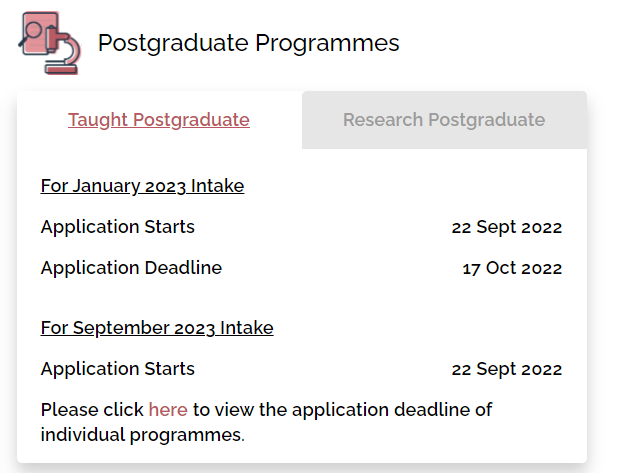Click the microscope icon beside Postgraduate Programmes

62,51
